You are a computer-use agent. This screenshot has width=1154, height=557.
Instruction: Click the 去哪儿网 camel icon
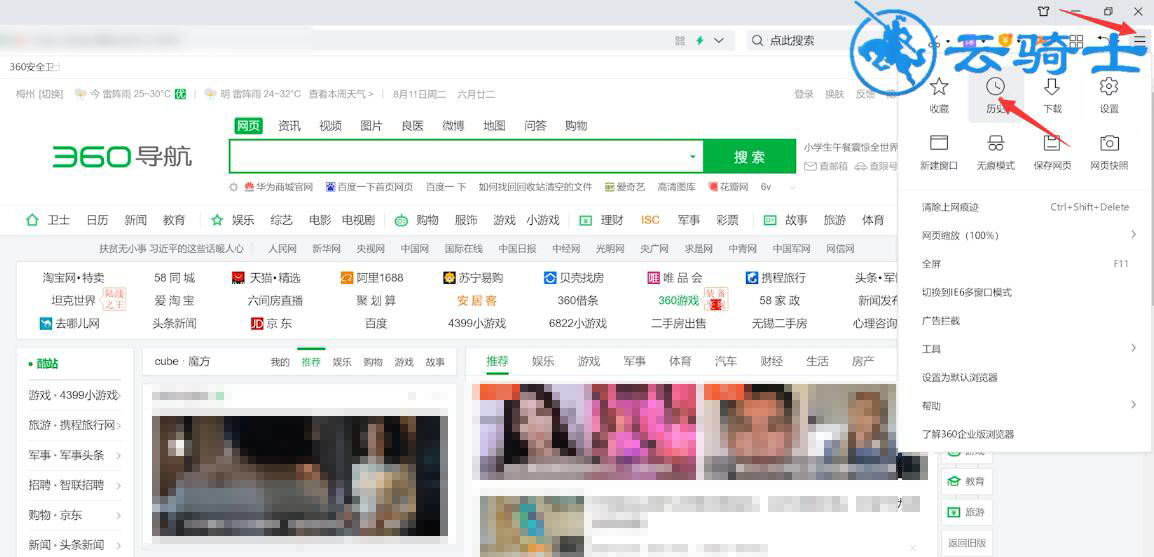(46, 323)
